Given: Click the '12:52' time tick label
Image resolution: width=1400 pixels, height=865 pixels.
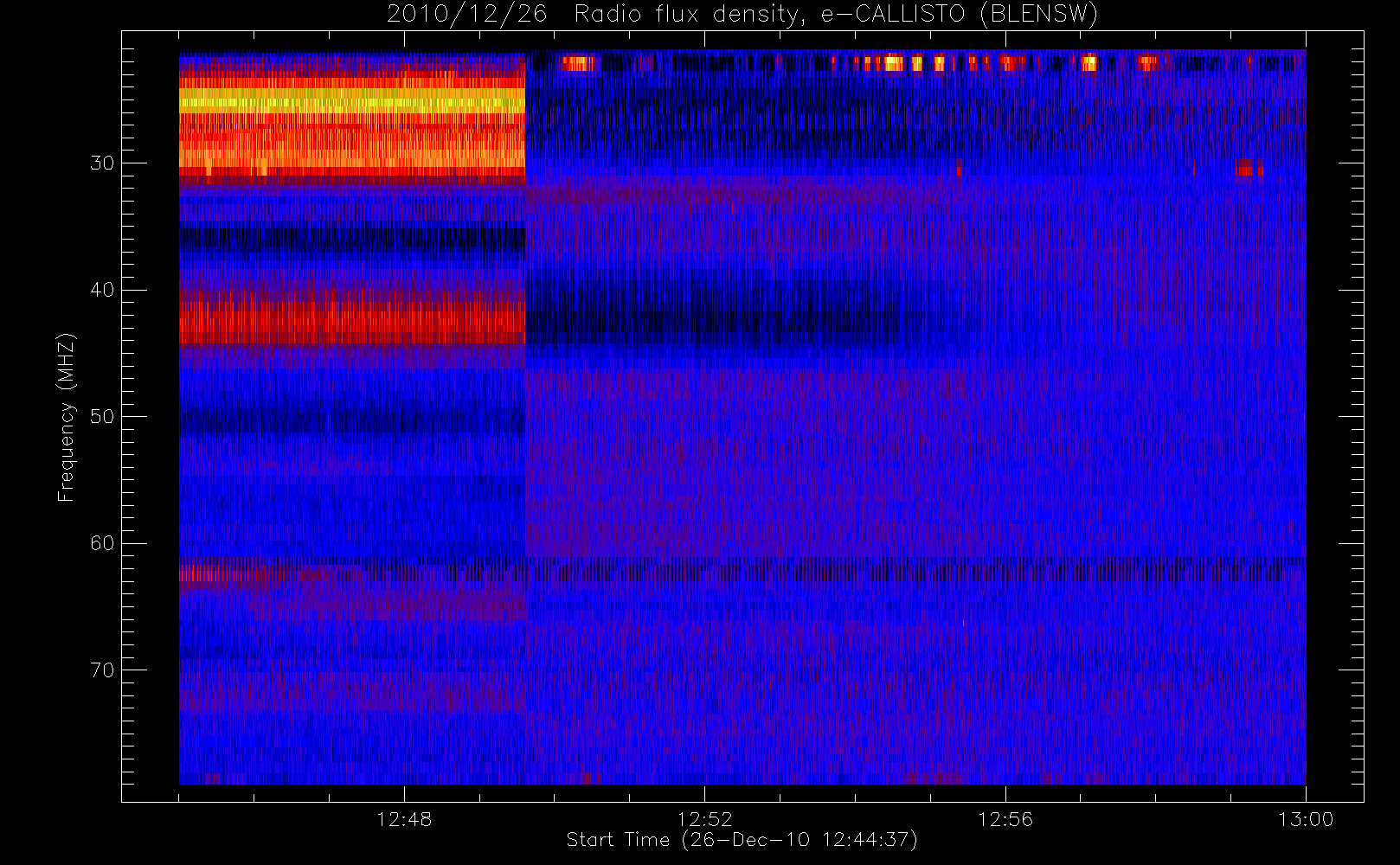Looking at the screenshot, I should click(704, 819).
